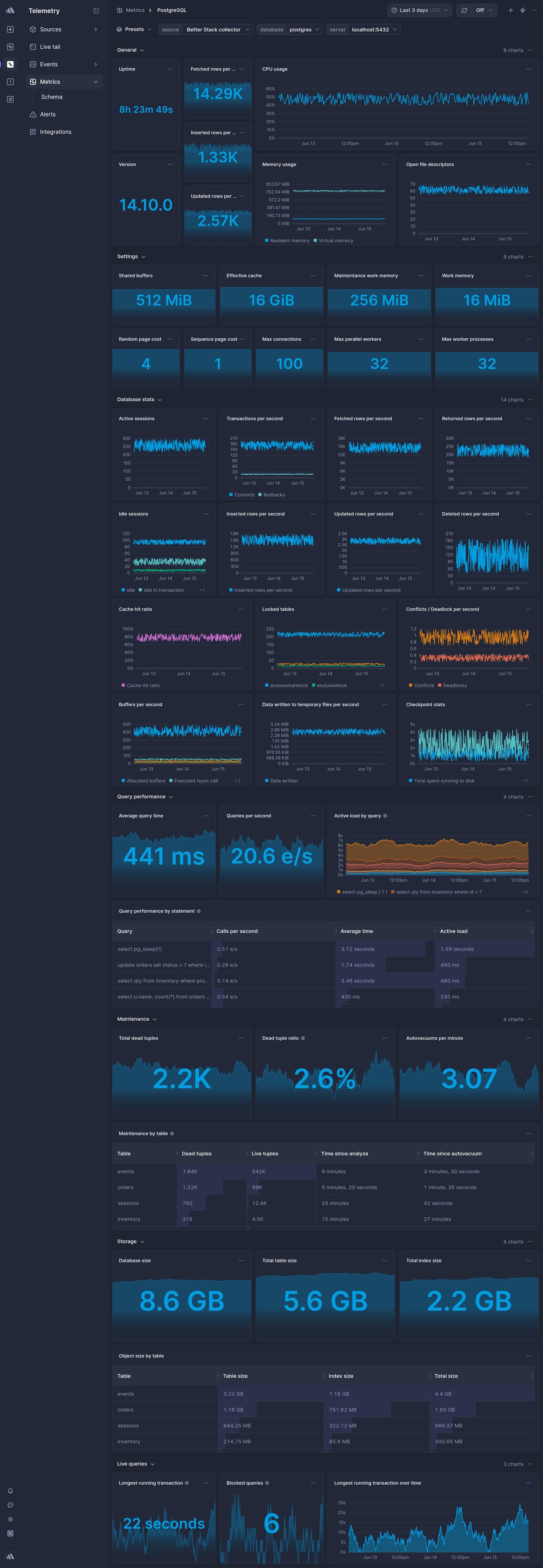Open the Presets dropdown
This screenshot has height=1568, width=543.
click(x=134, y=29)
